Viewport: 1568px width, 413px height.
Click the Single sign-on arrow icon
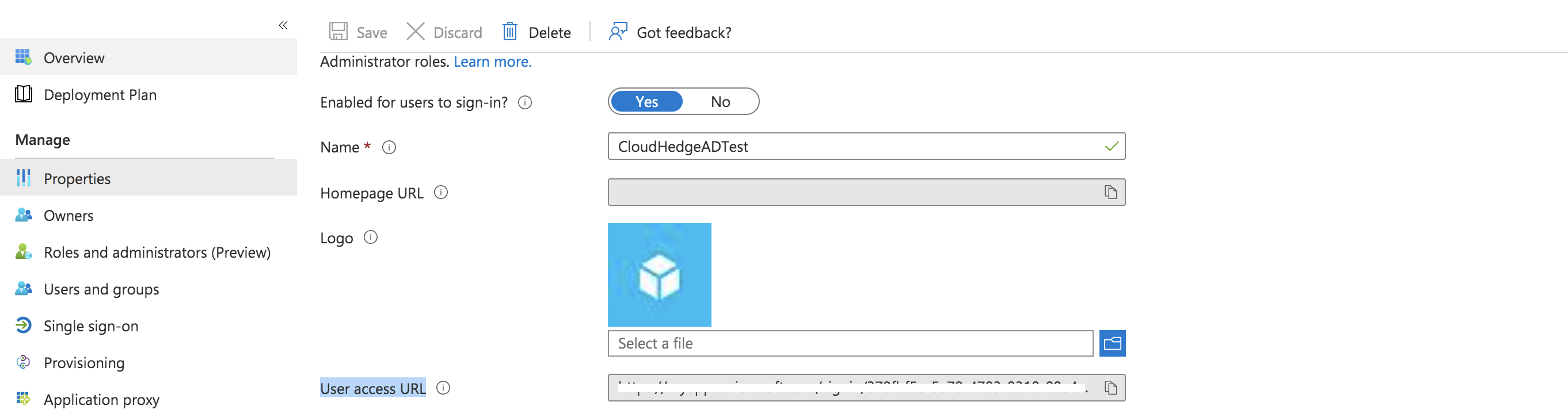coord(22,326)
